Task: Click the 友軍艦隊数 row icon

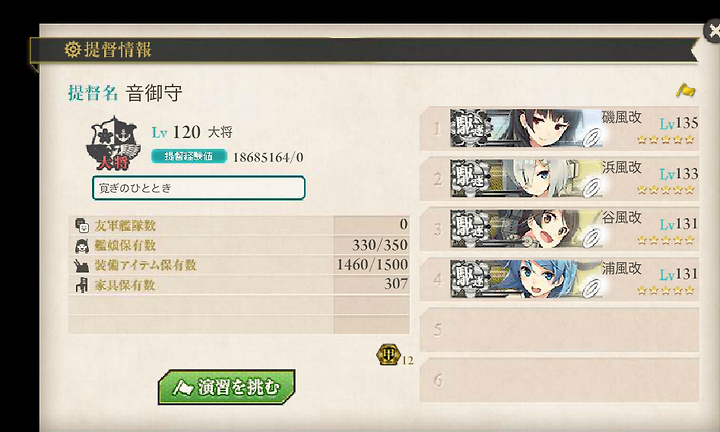Action: coord(82,225)
